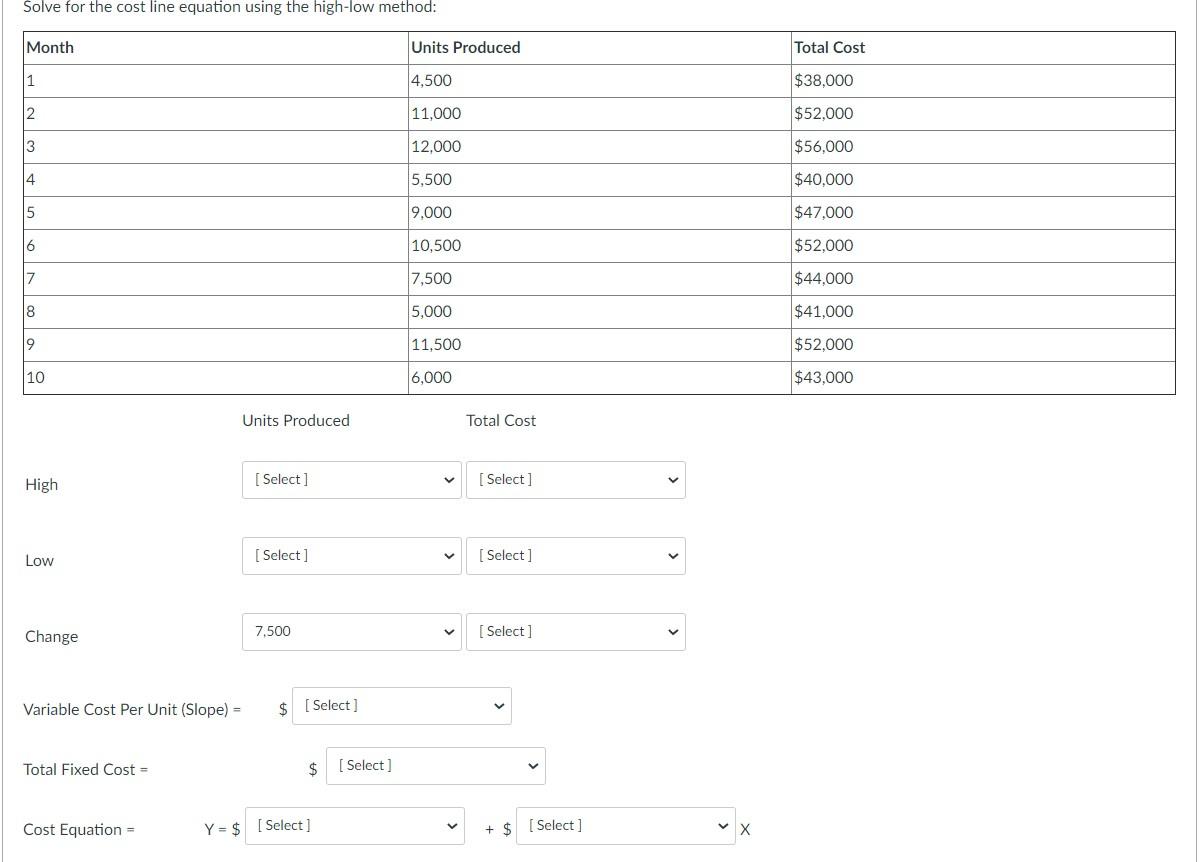Open the Low Total Cost dropdown

tap(575, 555)
